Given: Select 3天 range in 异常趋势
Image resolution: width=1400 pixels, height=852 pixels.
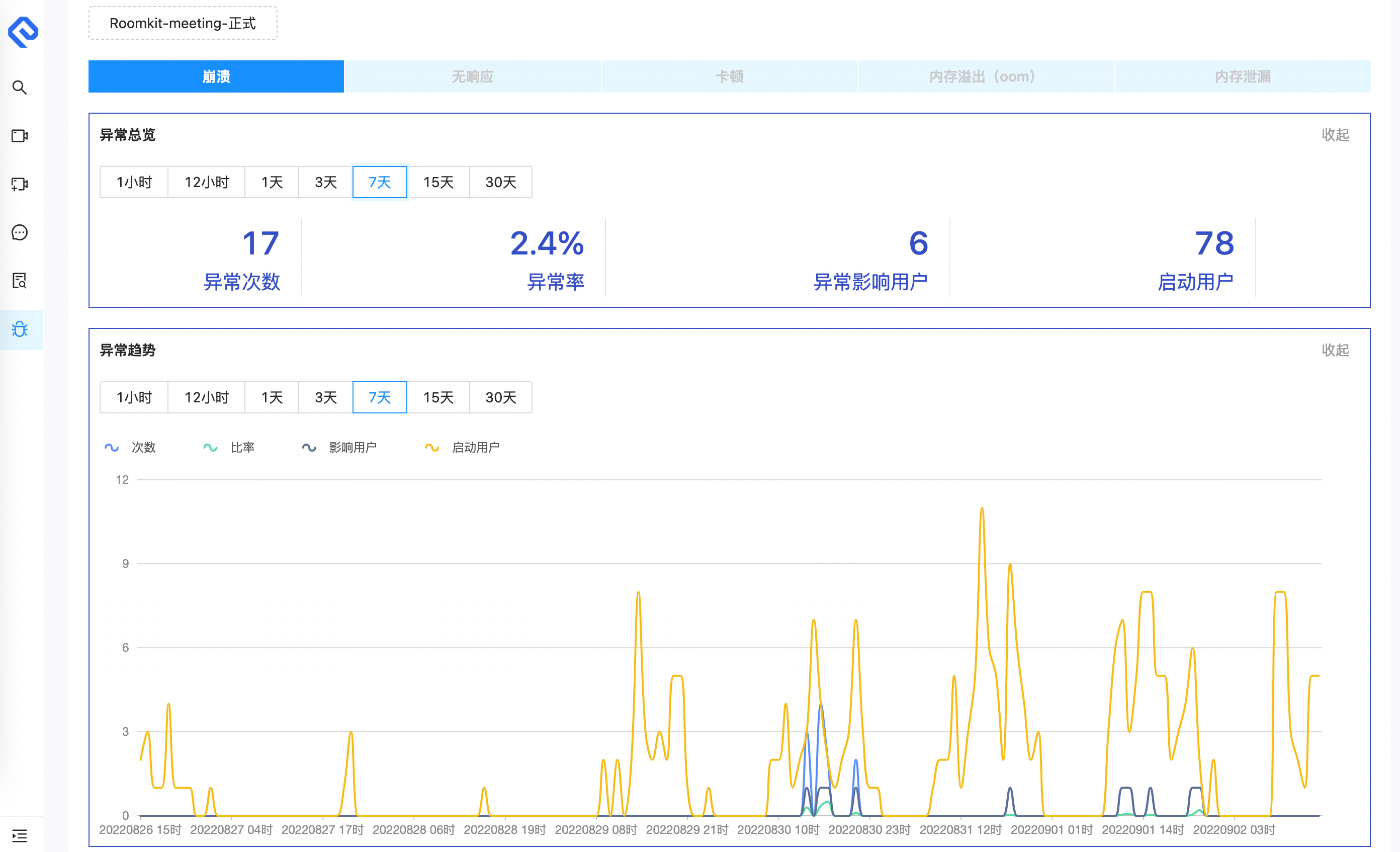Looking at the screenshot, I should point(326,397).
